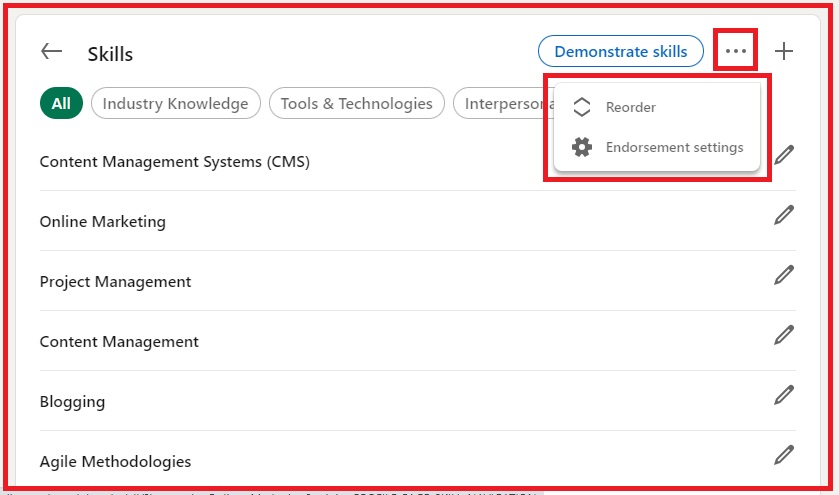Click the Online Marketing skill name

tap(102, 222)
